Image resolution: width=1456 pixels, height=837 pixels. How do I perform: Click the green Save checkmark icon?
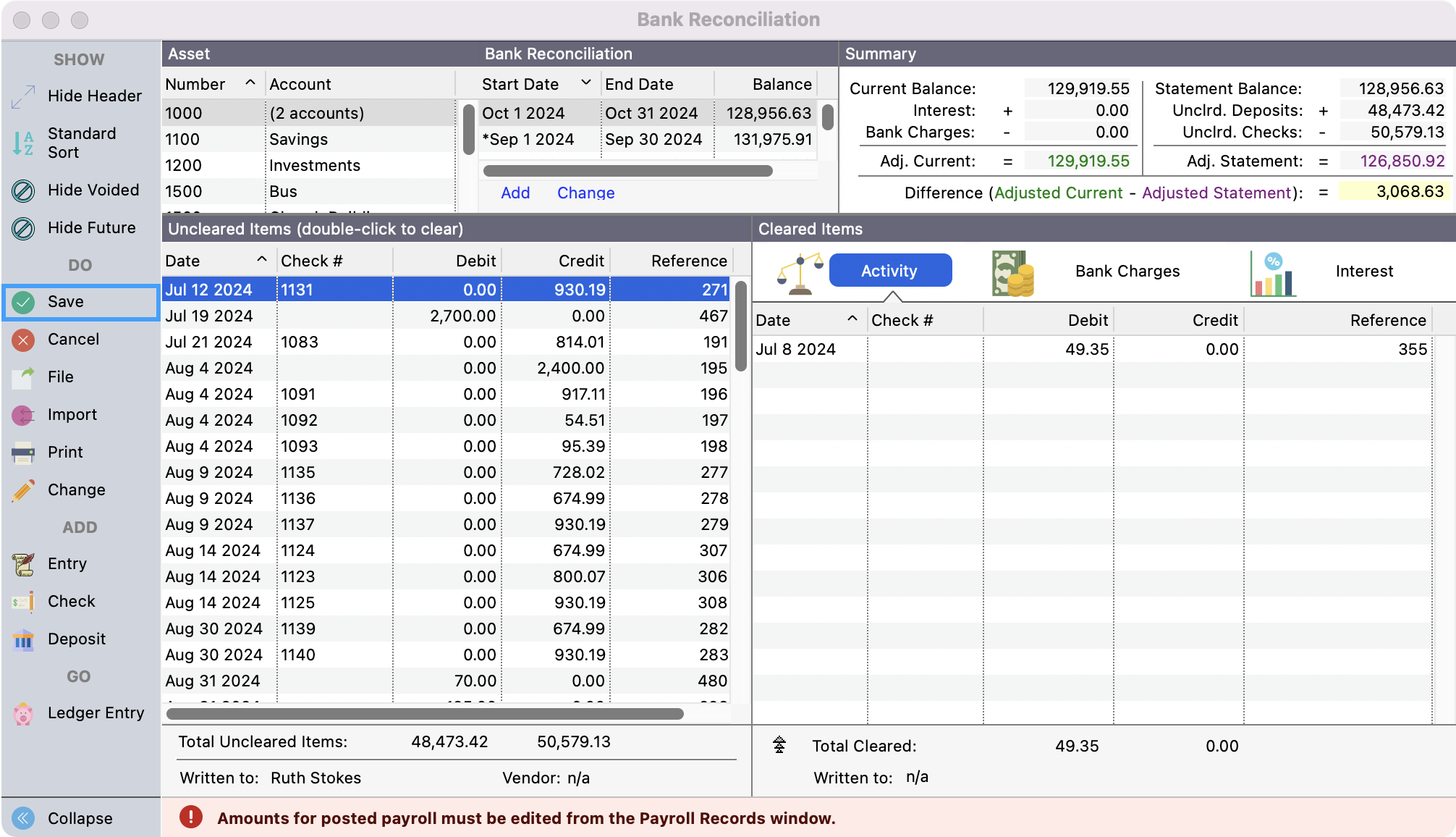pyautogui.click(x=23, y=302)
